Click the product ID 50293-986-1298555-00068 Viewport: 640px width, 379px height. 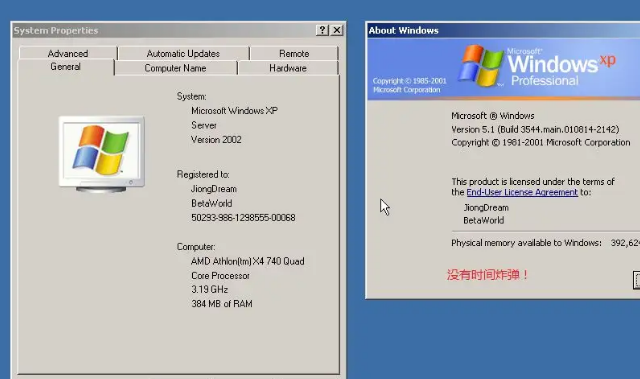point(243,218)
